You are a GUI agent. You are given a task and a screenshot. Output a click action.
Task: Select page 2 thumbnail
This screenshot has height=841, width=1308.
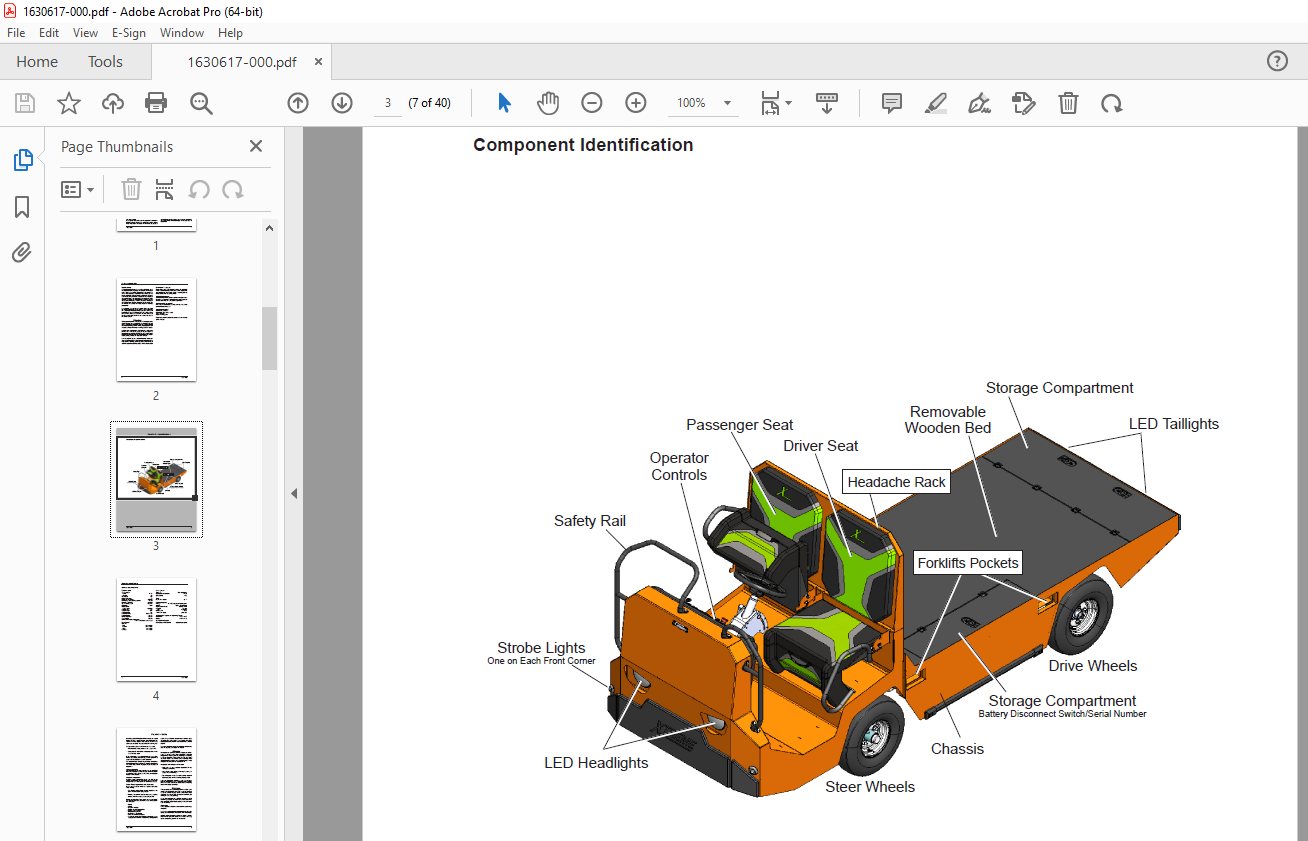coord(156,330)
